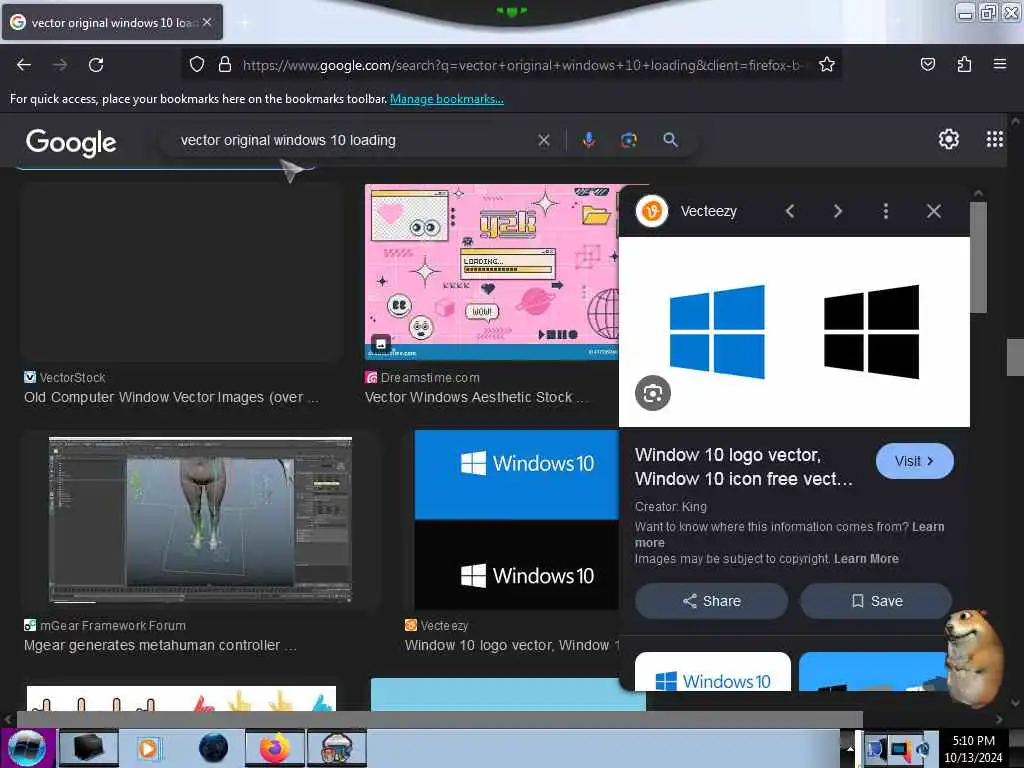The image size is (1024, 768).
Task: Click the mGear Framework Forum source label
Action: (x=112, y=626)
